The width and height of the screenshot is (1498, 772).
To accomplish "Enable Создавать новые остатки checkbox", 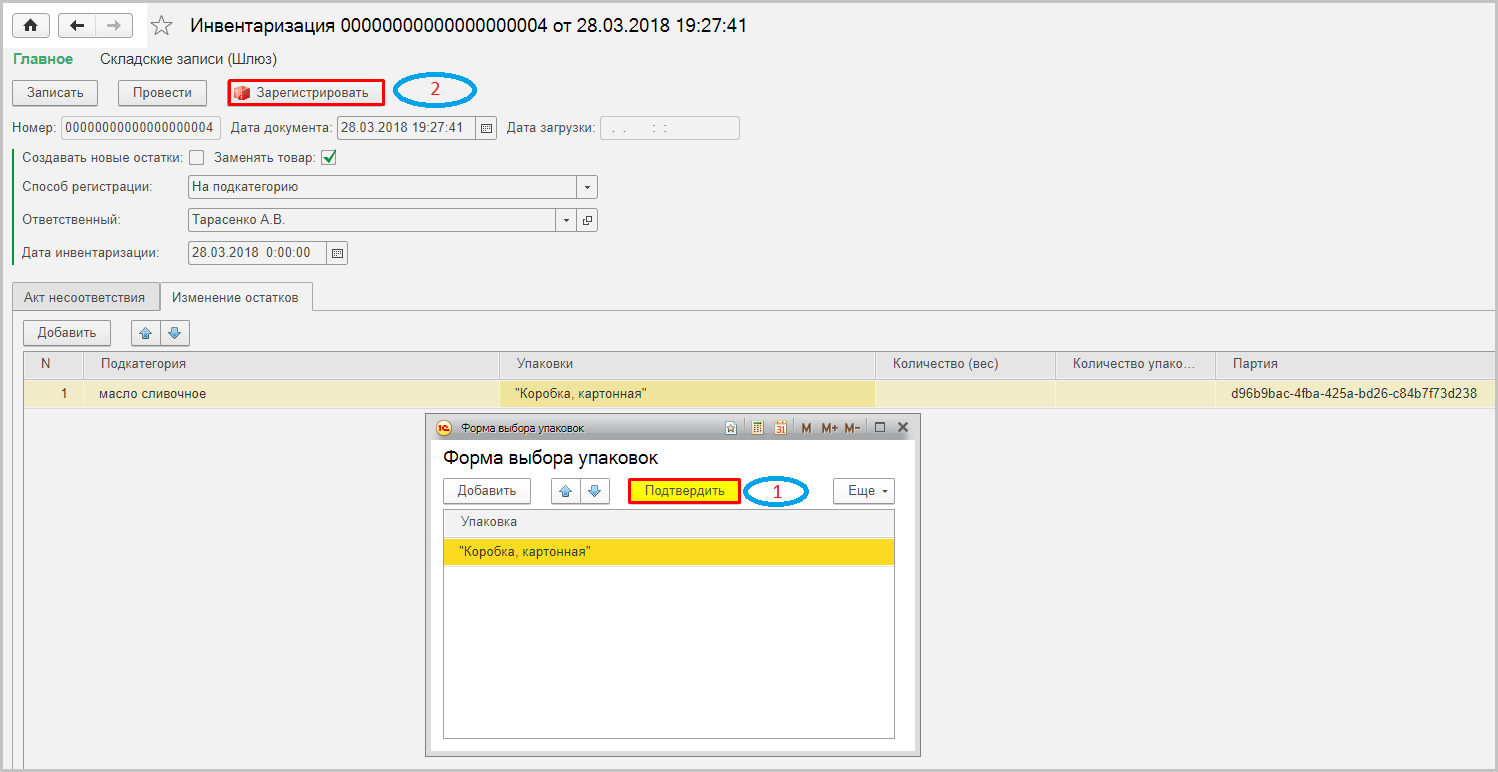I will click(197, 157).
